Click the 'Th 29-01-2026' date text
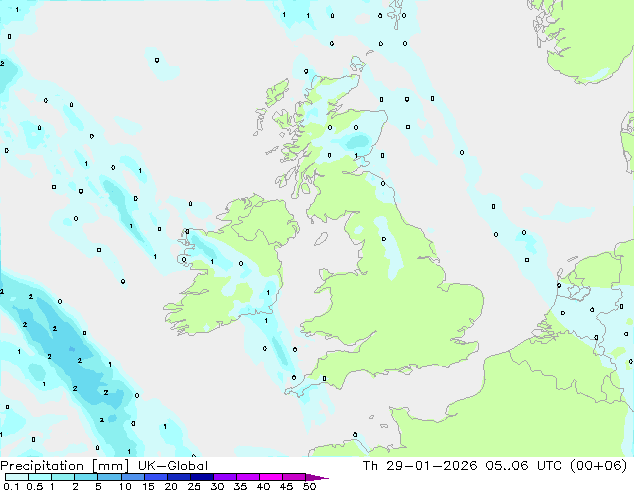 [420, 466]
